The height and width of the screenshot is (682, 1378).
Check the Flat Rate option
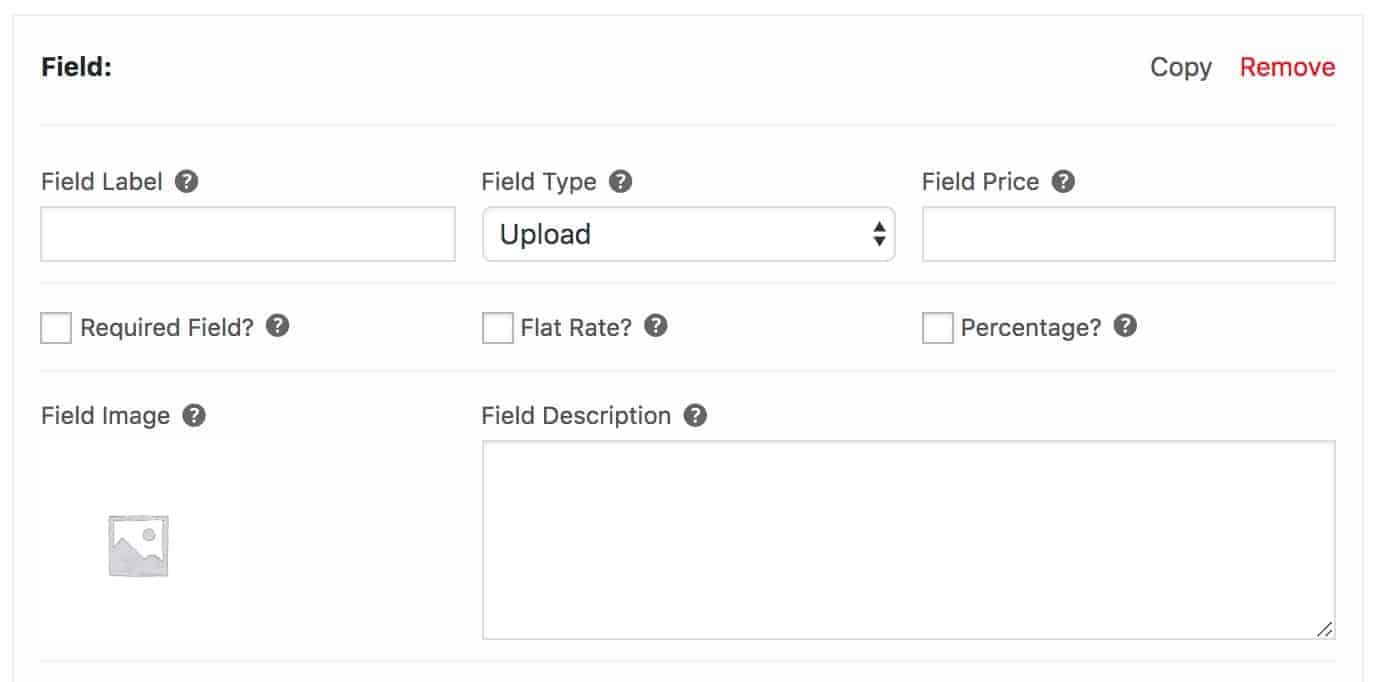496,326
